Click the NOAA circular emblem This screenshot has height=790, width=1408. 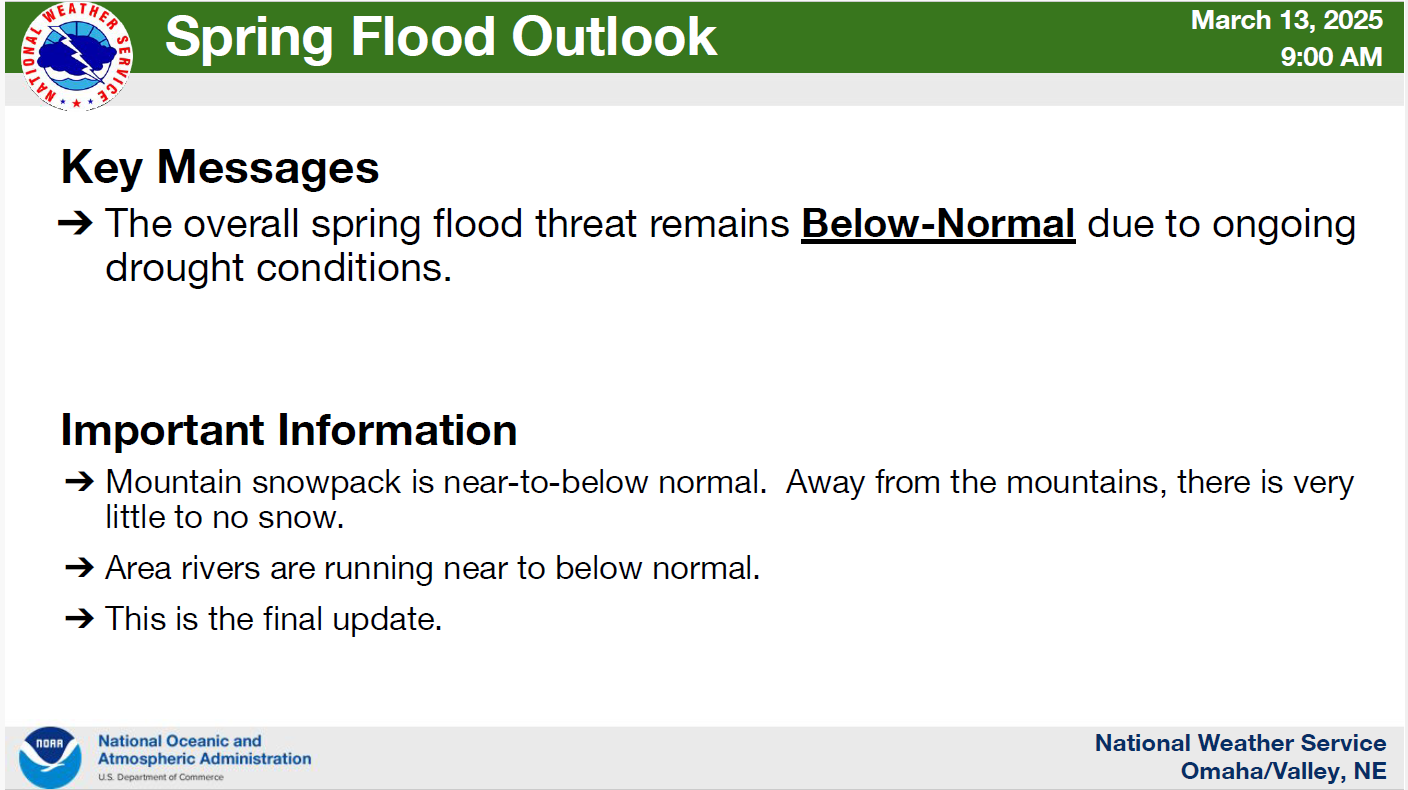pyautogui.click(x=50, y=758)
